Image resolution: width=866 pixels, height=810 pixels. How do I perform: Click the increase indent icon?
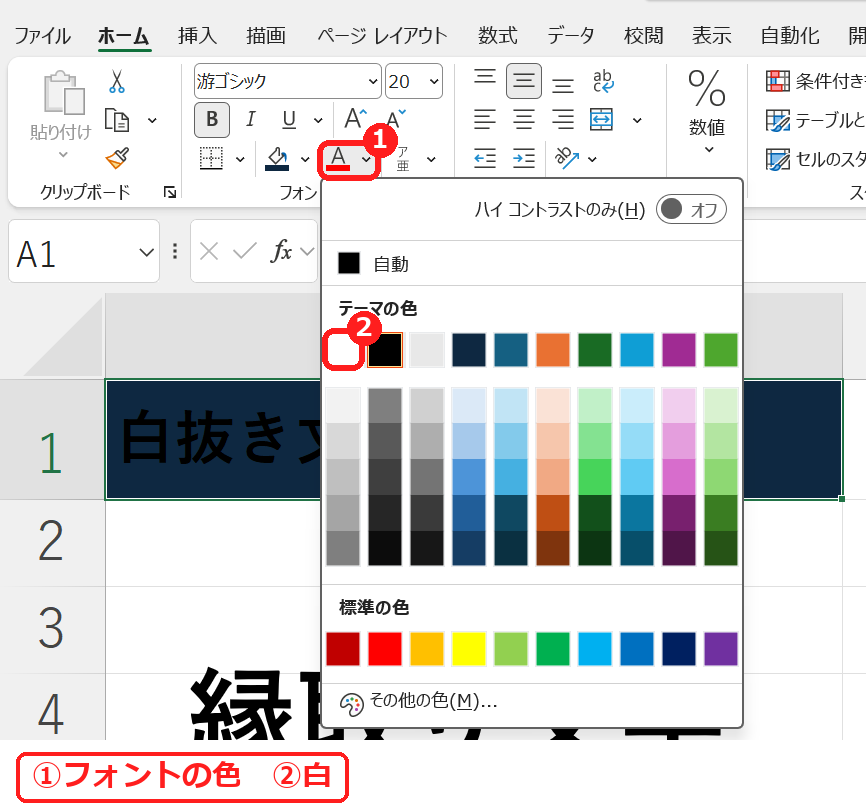(x=524, y=158)
